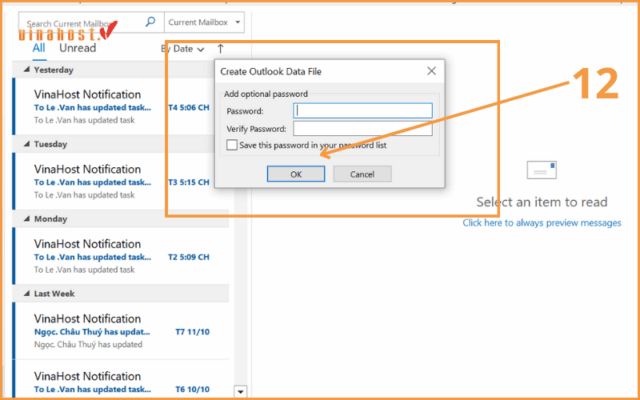This screenshot has width=640, height=400.
Task: Collapse the Yesterday message group
Action: point(25,70)
